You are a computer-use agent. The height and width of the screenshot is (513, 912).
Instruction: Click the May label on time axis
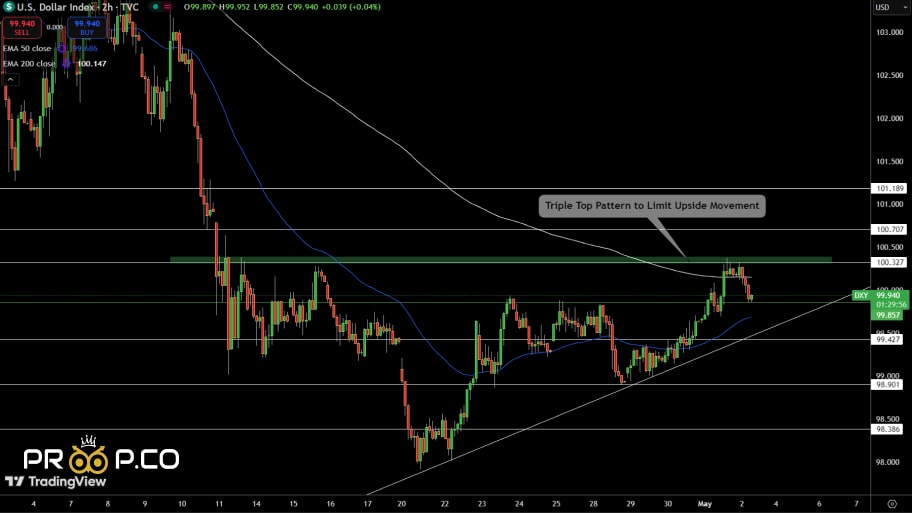point(708,503)
